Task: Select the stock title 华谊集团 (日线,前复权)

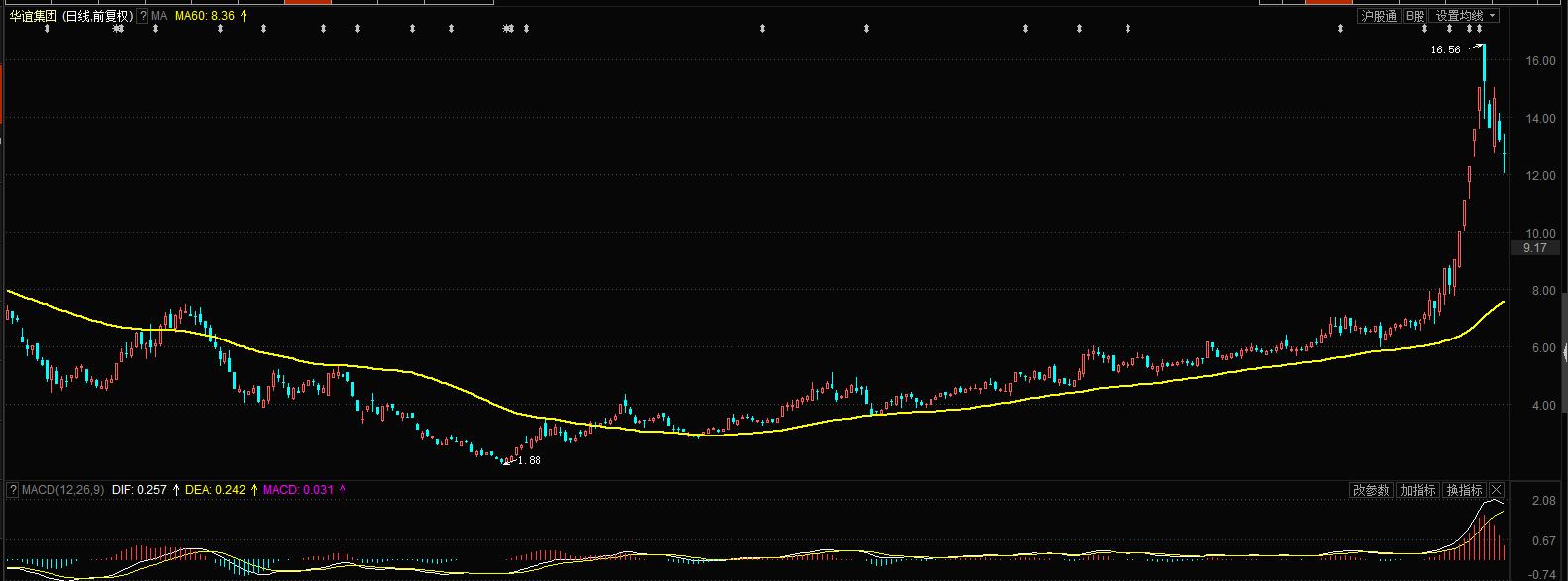Action: tap(71, 16)
